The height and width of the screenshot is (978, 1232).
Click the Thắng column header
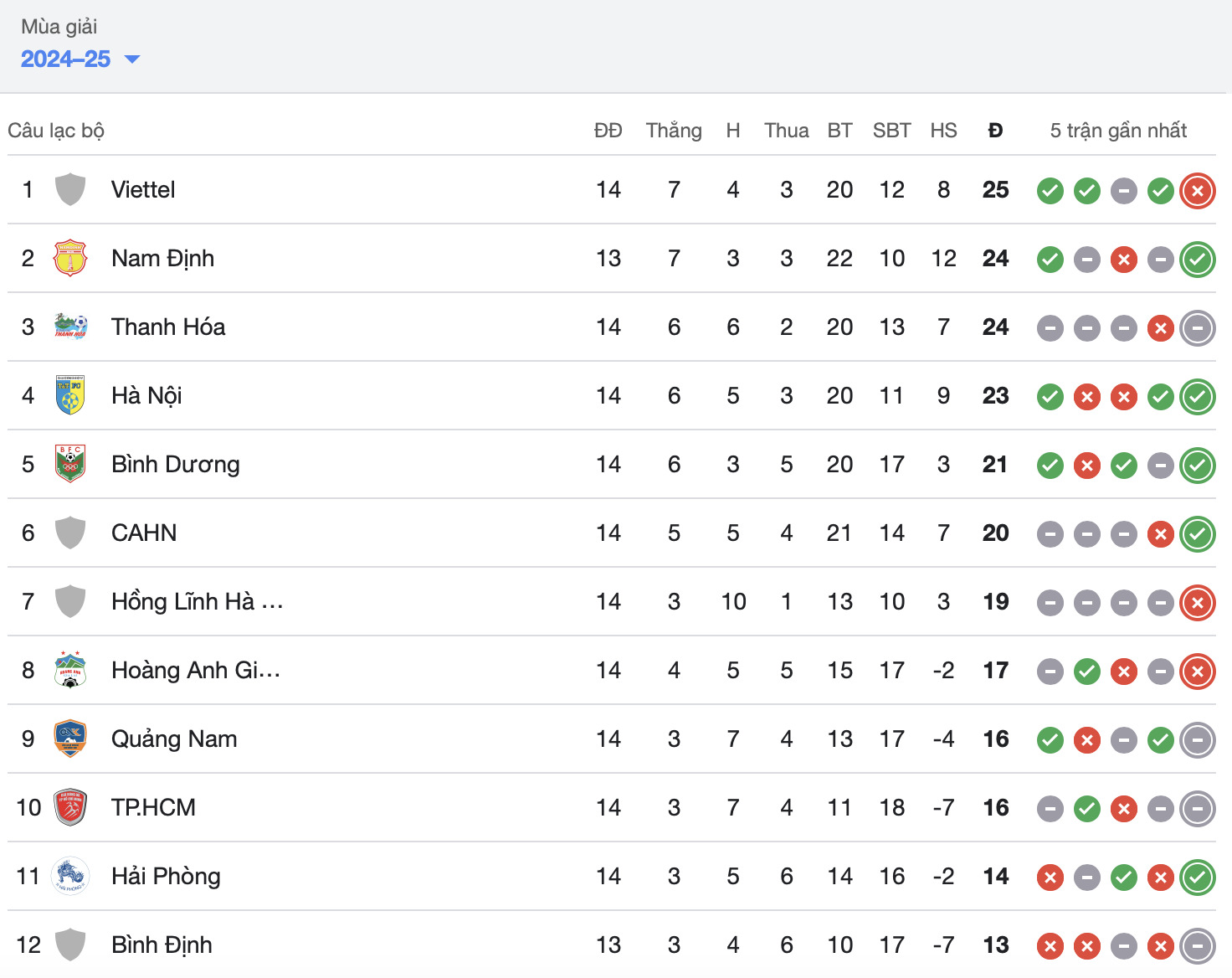673,131
